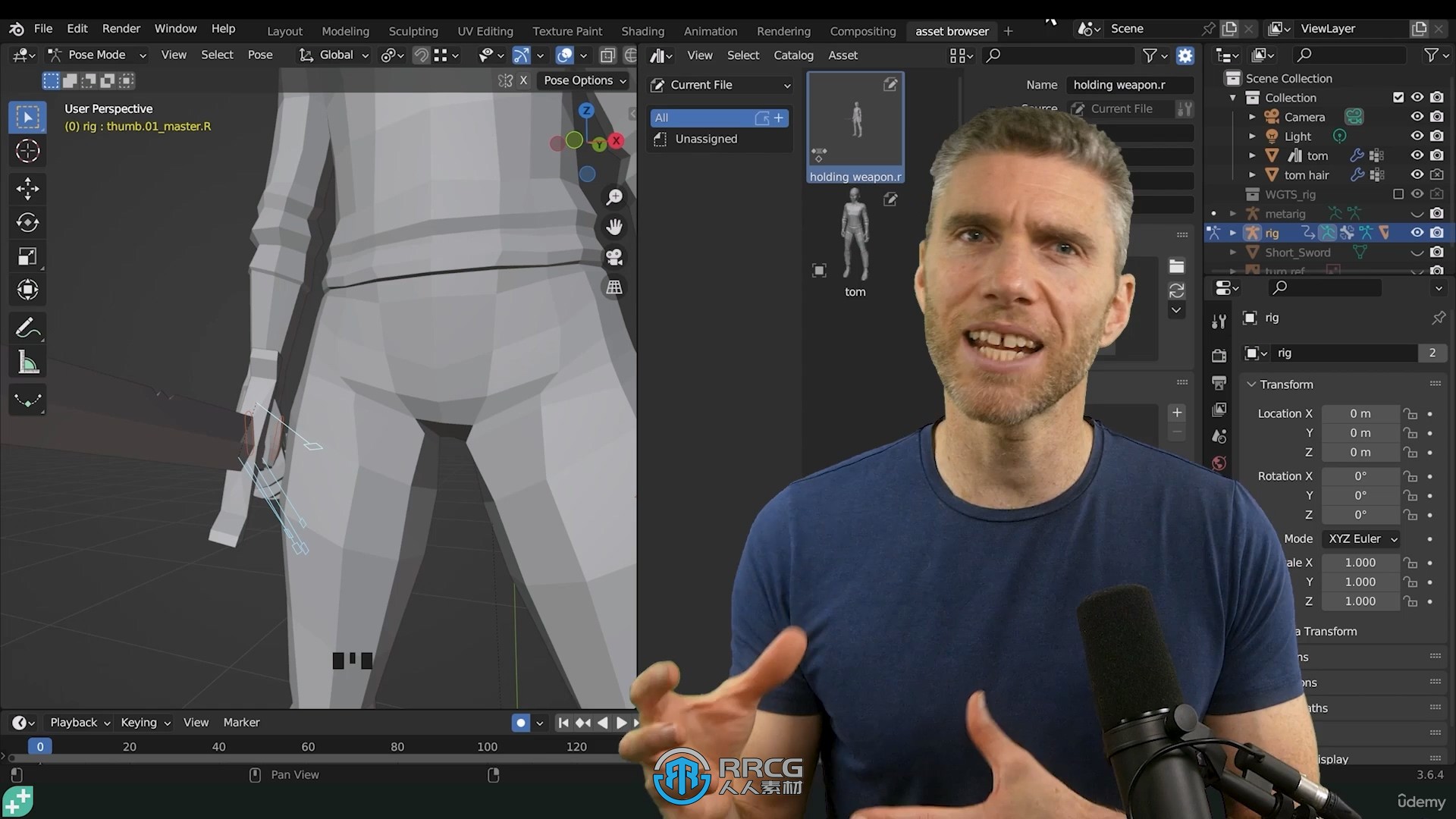
Task: Select the Scale tool
Action: (x=27, y=256)
